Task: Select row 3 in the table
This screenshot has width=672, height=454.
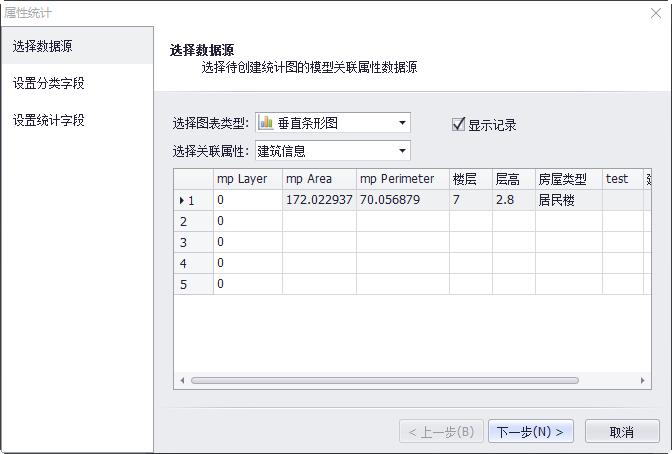Action: [x=193, y=242]
